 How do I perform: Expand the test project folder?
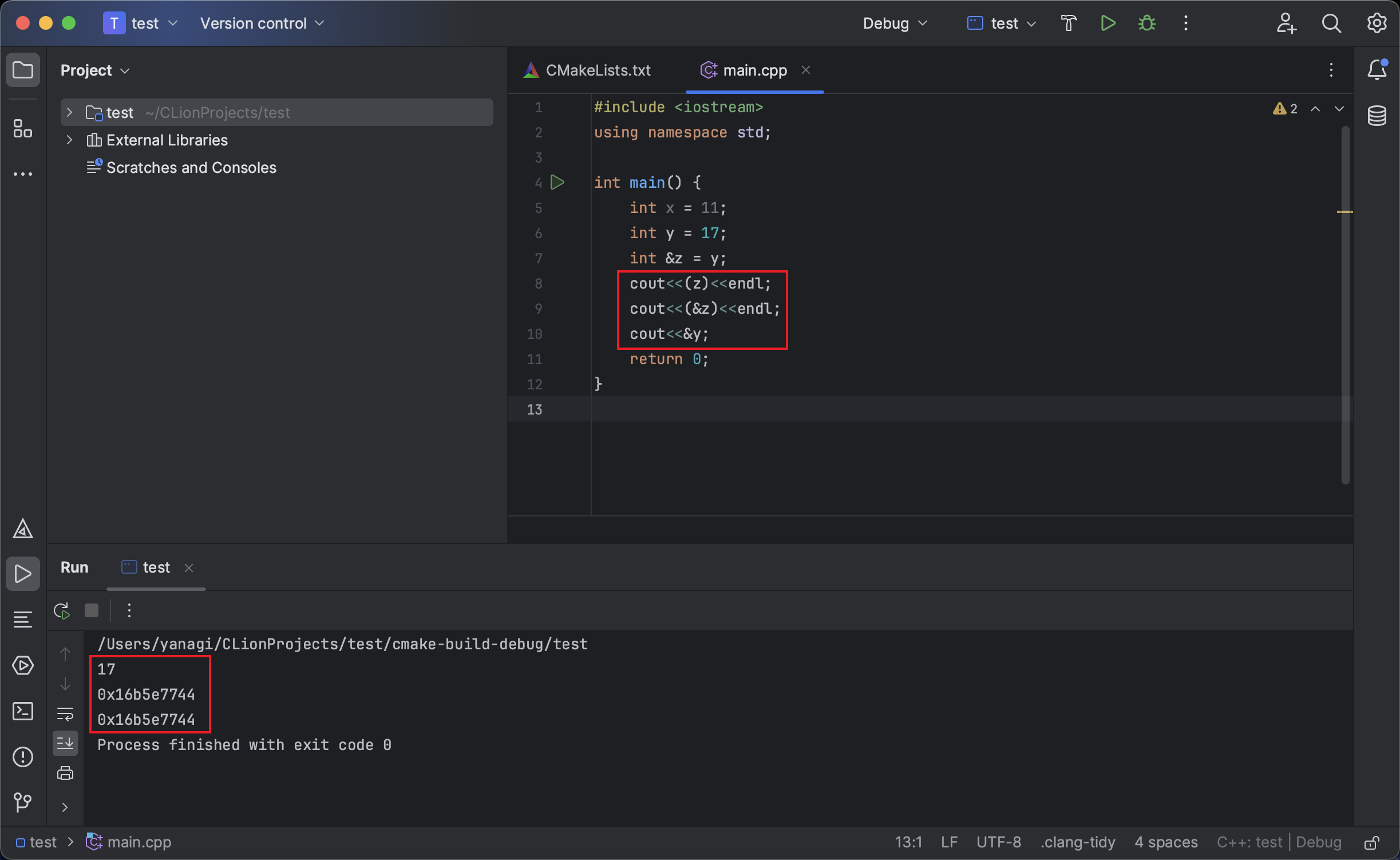click(x=70, y=112)
